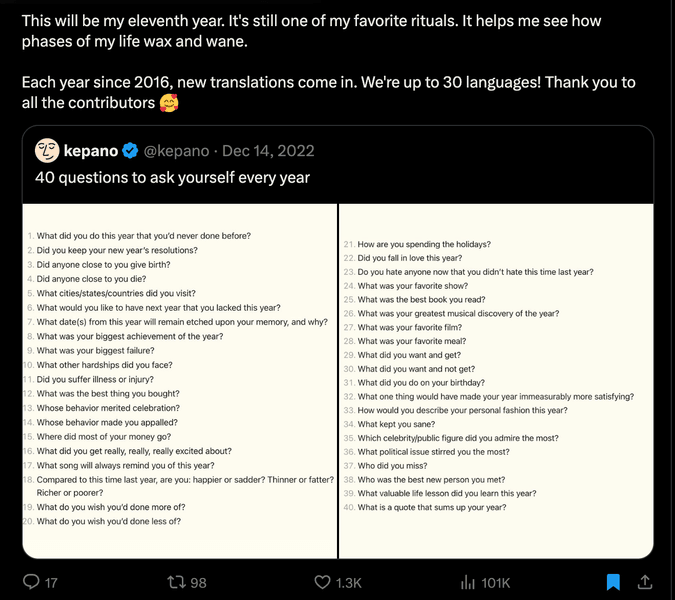Click the quoted tweet text '40 questions to ask yourself'
The height and width of the screenshot is (600, 675).
(172, 177)
